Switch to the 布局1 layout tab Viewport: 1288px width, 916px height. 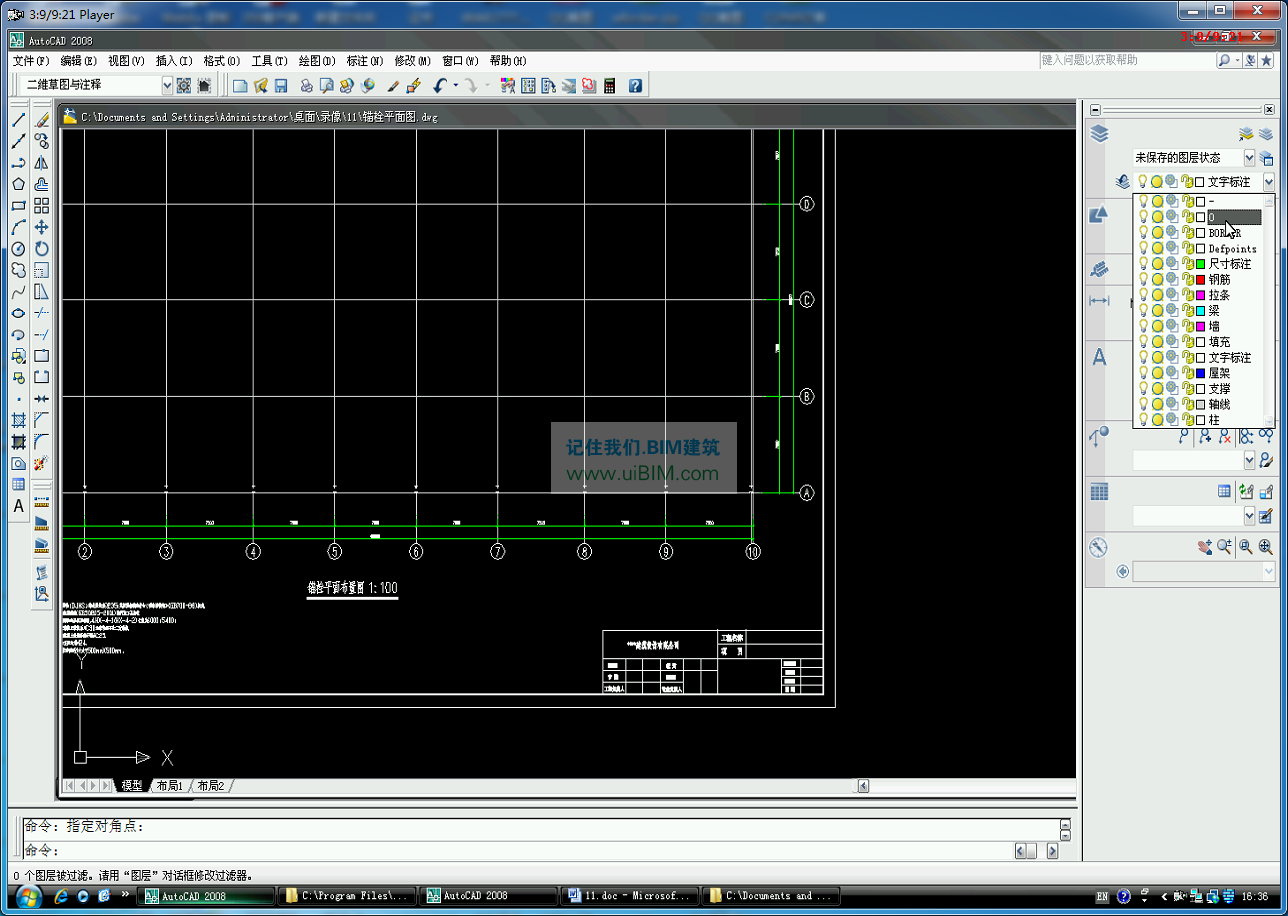pos(169,786)
